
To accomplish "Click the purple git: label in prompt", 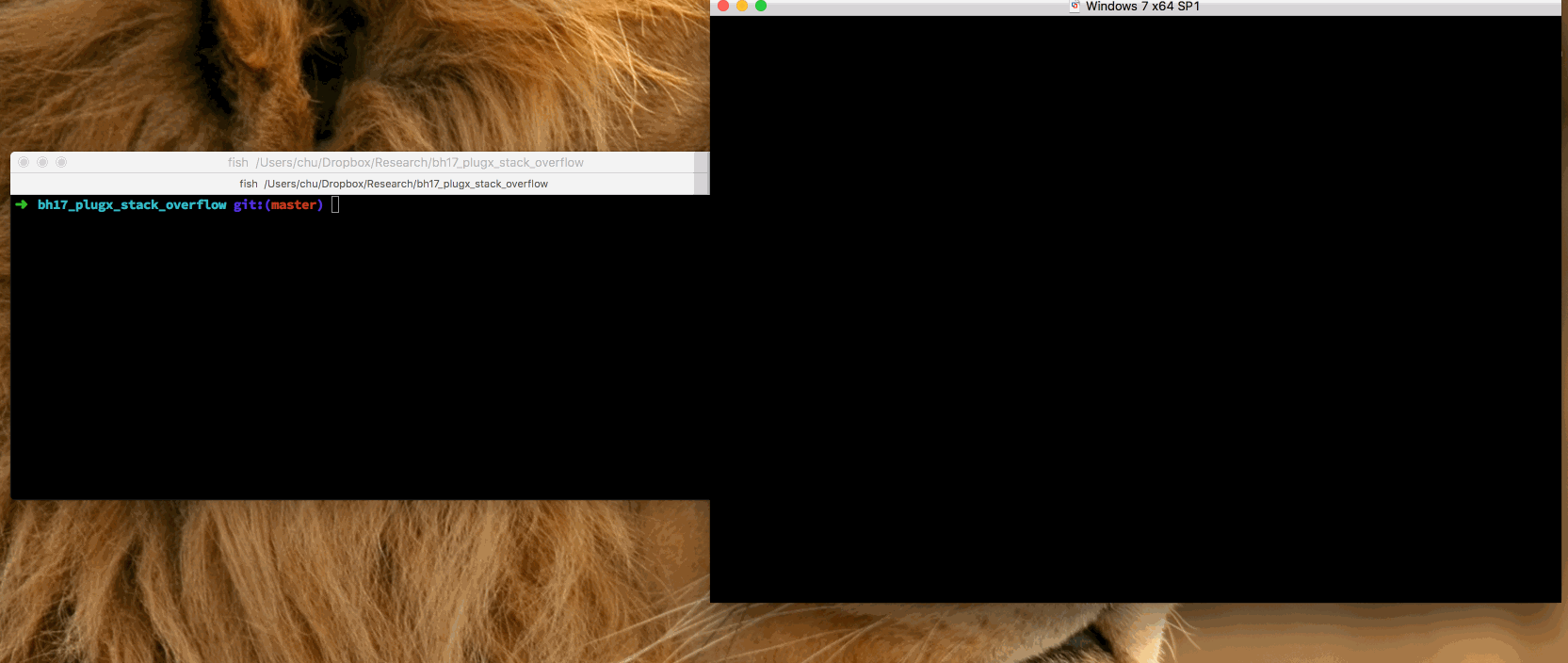I will point(248,204).
